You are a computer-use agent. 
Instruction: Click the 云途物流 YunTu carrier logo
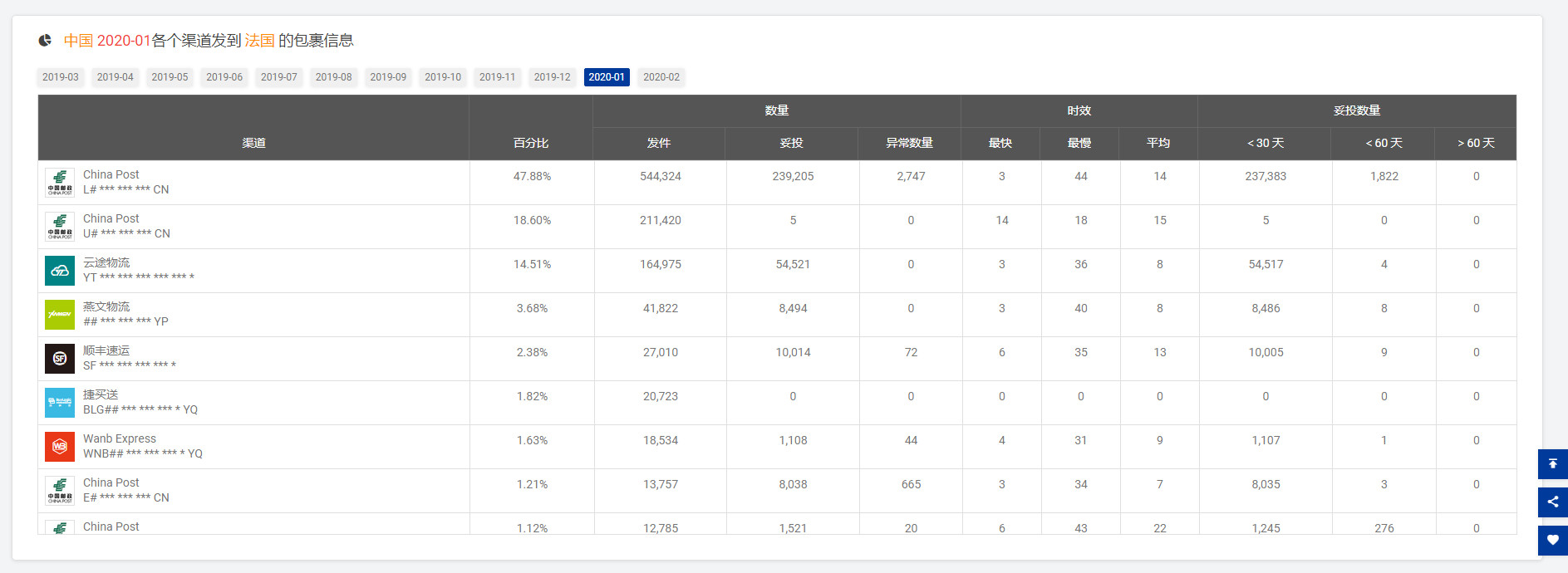60,271
